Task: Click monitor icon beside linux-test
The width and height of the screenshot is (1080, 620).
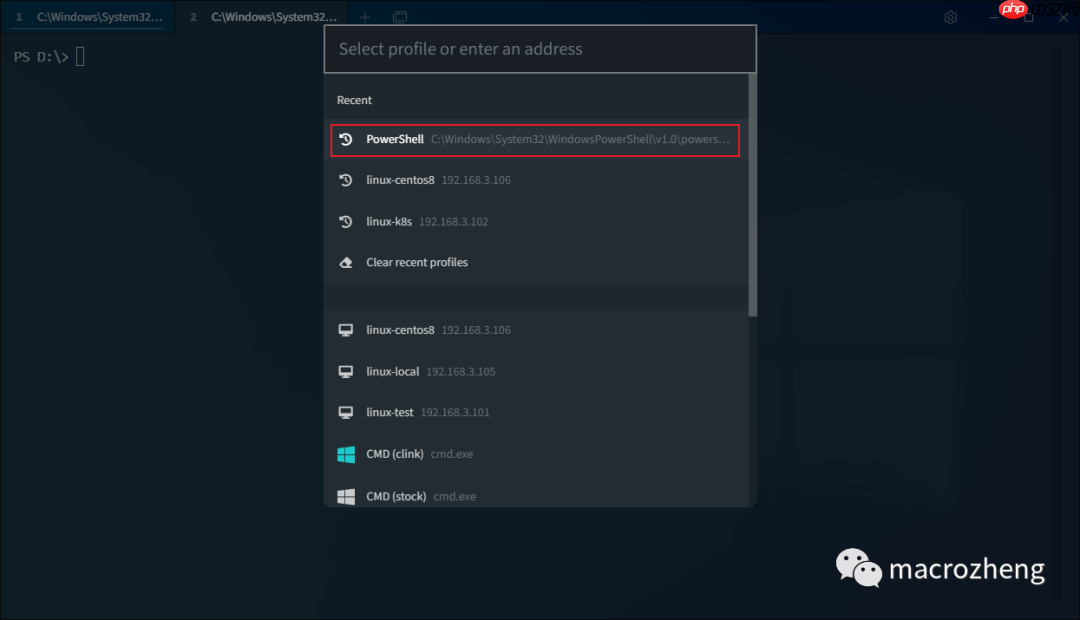Action: [x=346, y=412]
